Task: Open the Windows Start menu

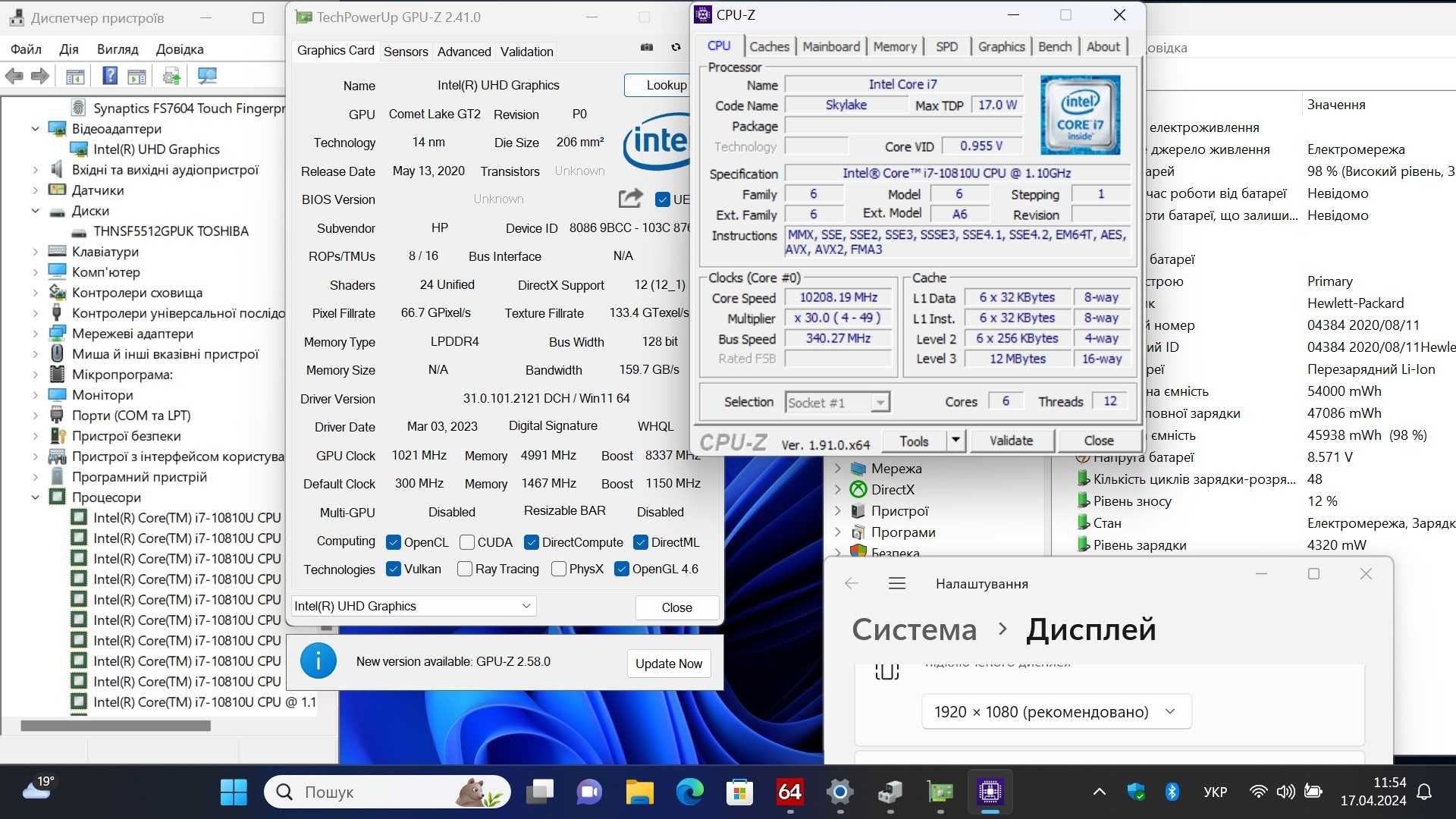Action: pos(234,792)
